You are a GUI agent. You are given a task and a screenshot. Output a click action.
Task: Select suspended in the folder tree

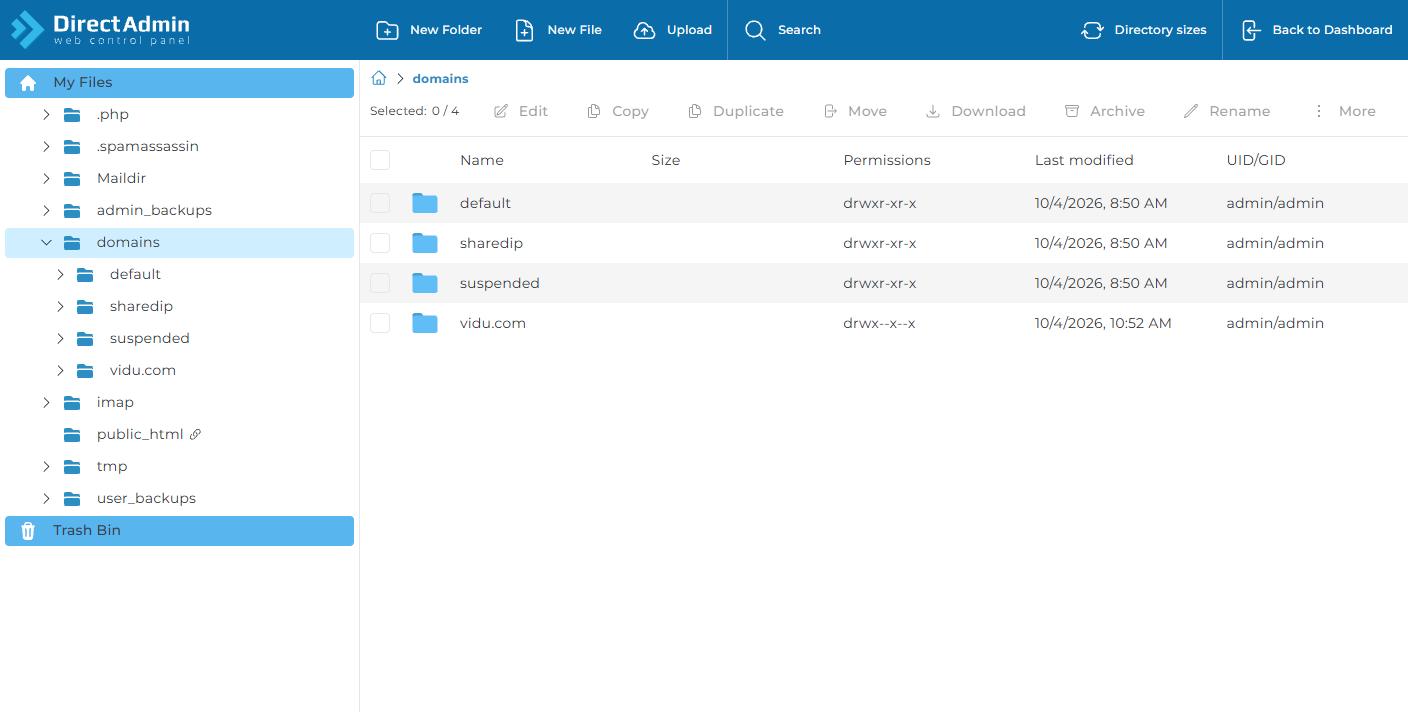[150, 339]
